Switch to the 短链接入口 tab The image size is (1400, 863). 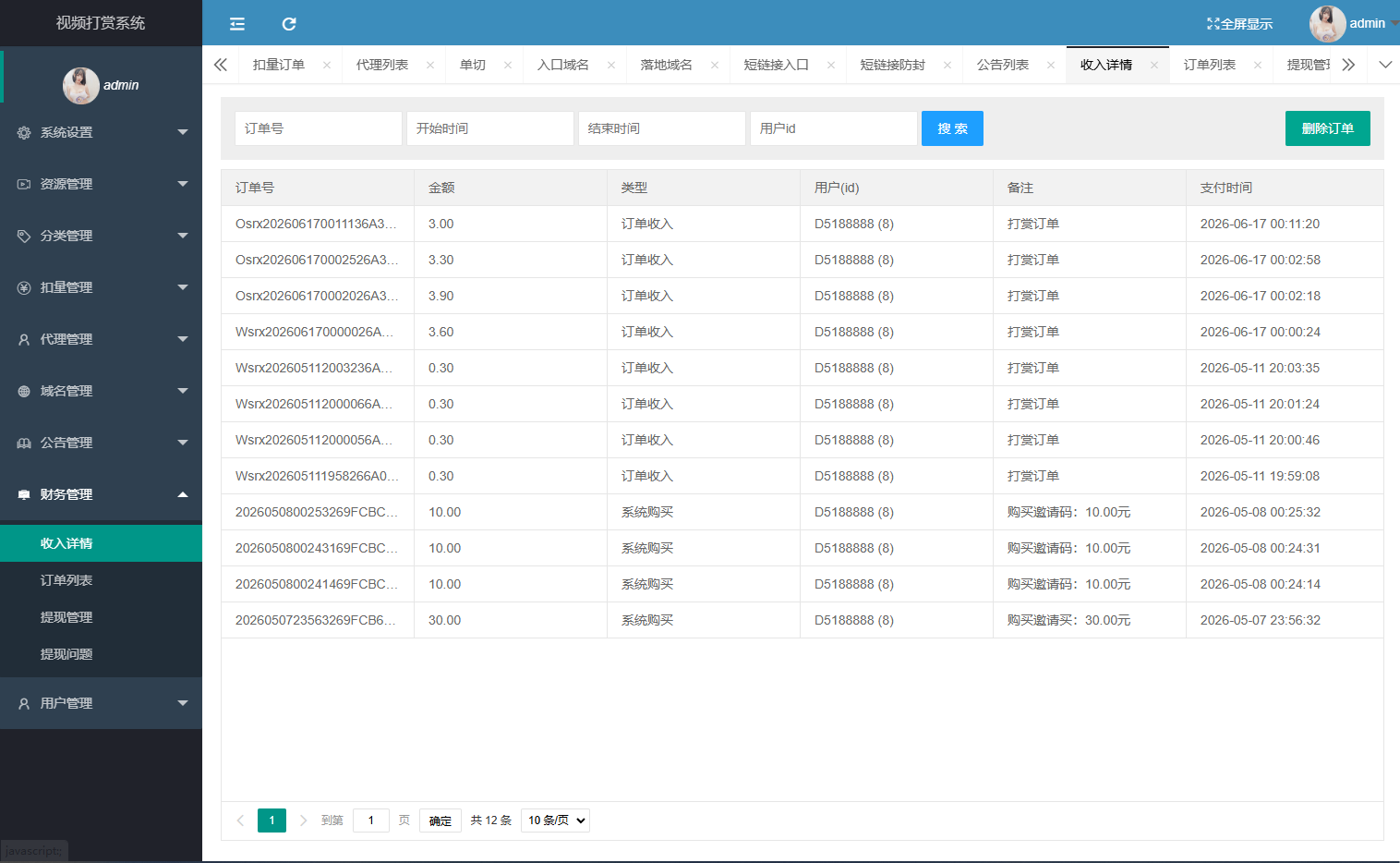coord(776,65)
